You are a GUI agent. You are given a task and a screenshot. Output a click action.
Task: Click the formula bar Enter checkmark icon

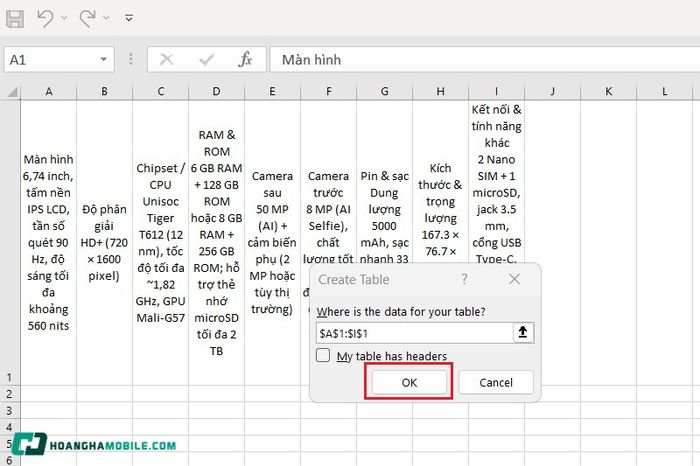[206, 59]
